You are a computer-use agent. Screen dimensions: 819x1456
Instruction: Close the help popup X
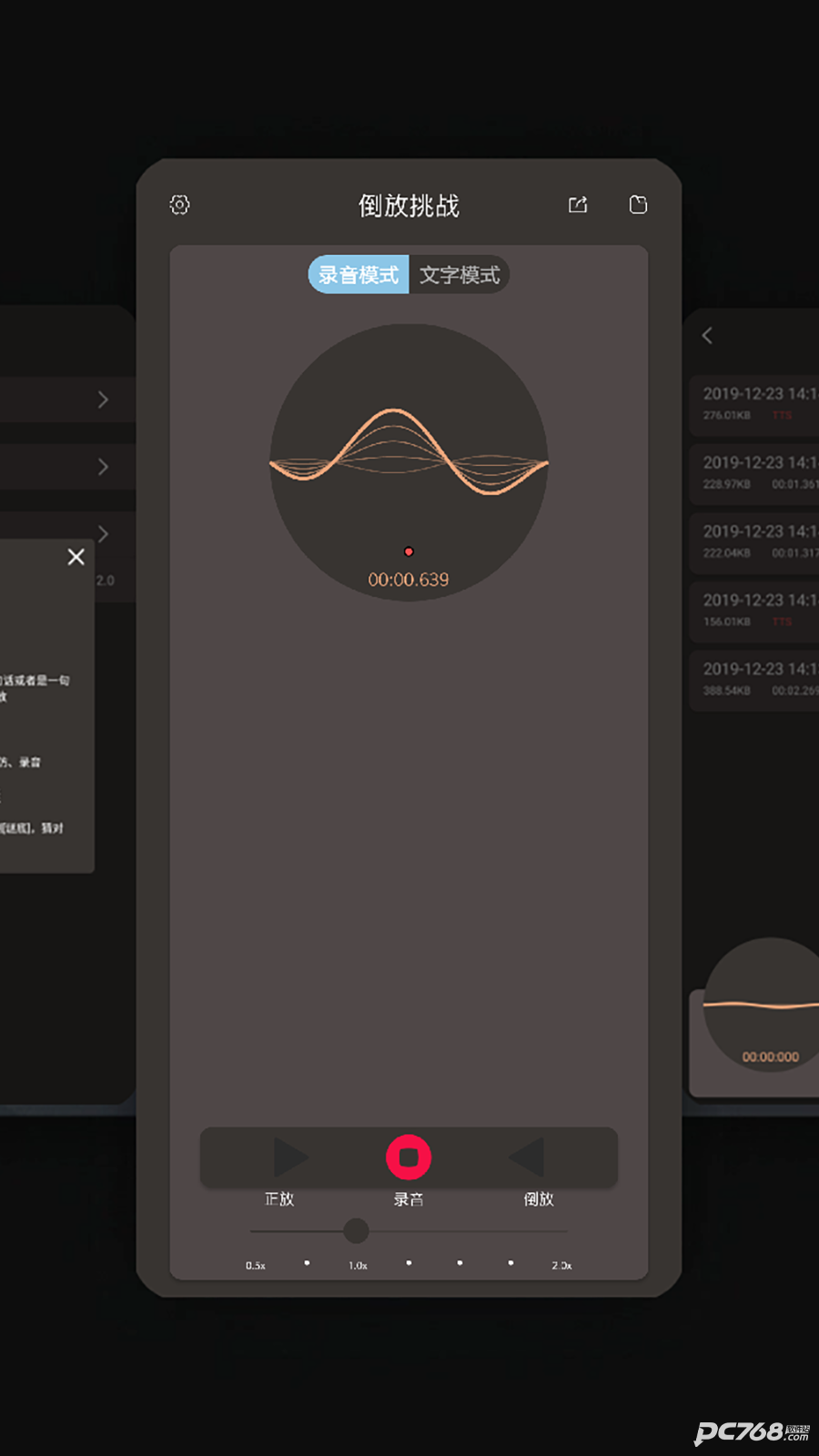point(76,557)
